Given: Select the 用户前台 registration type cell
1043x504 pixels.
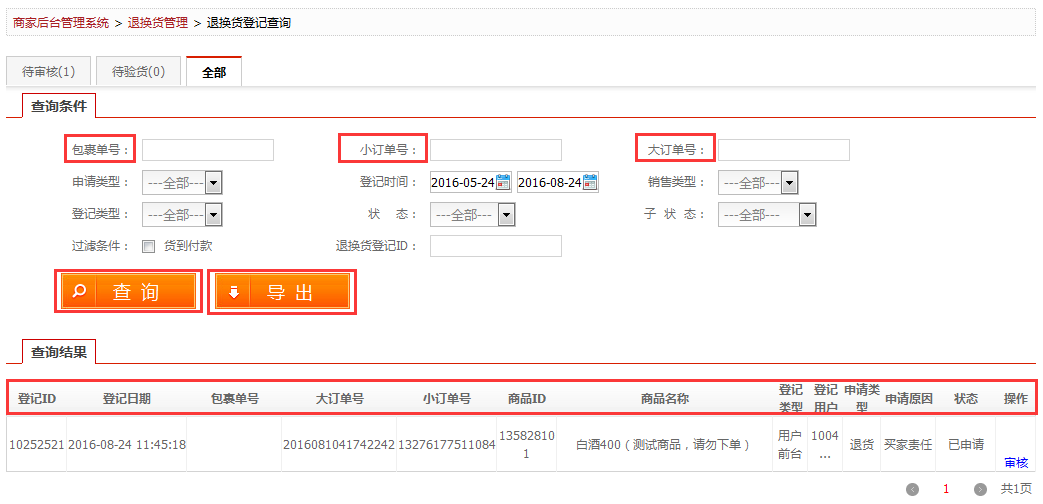Looking at the screenshot, I should (790, 444).
